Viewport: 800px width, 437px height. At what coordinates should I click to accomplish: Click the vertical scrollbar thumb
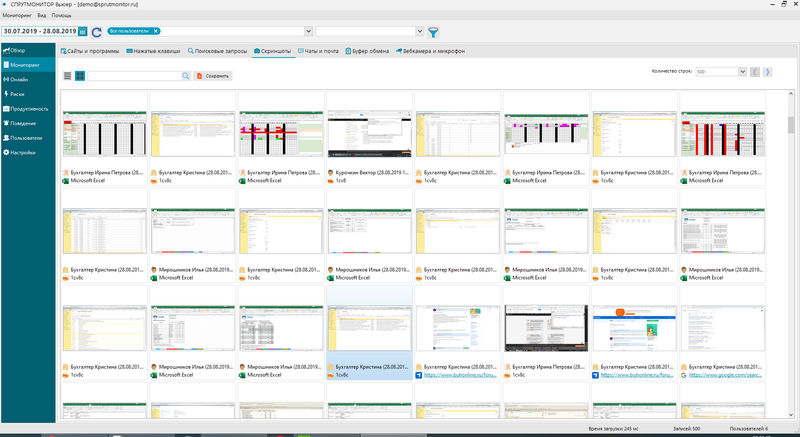[791, 124]
